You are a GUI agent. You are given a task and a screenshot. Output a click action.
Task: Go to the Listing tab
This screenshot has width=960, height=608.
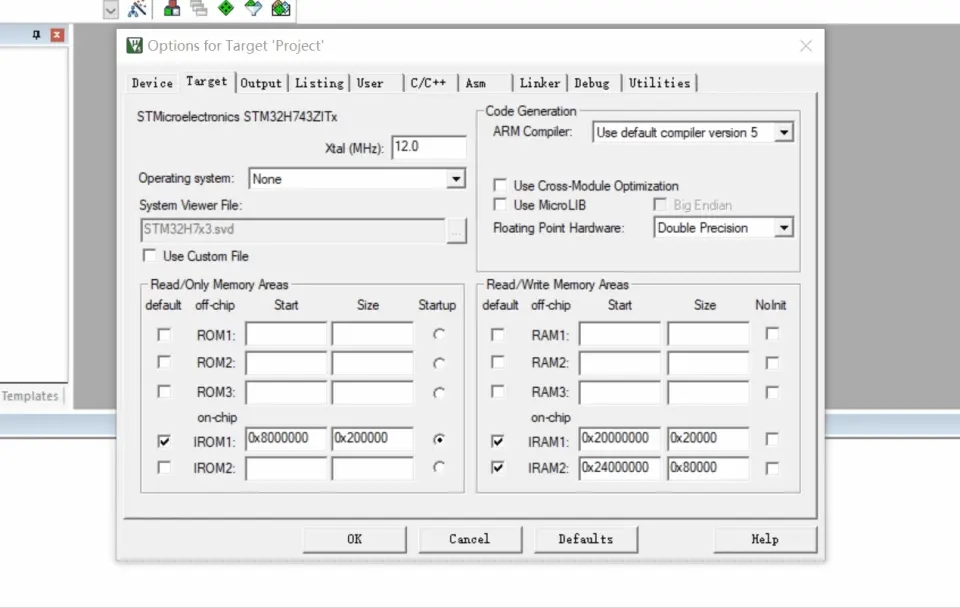tap(319, 83)
